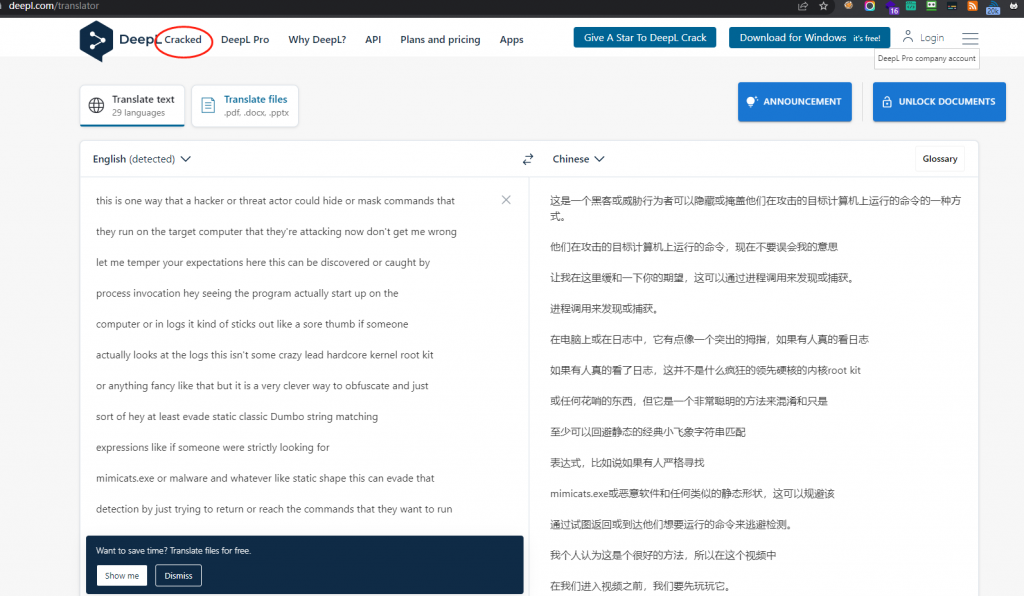The width and height of the screenshot is (1024, 596).
Task: Click the green robot face extension icon
Action: click(931, 5)
